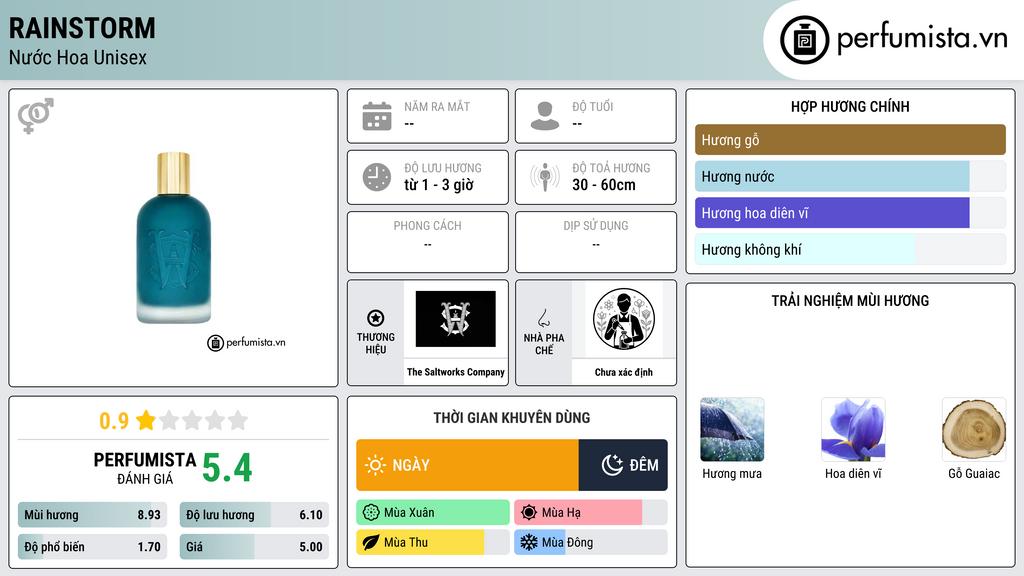Click the nose icon above Nhà Pha Chế
The height and width of the screenshot is (576, 1024).
(x=543, y=318)
